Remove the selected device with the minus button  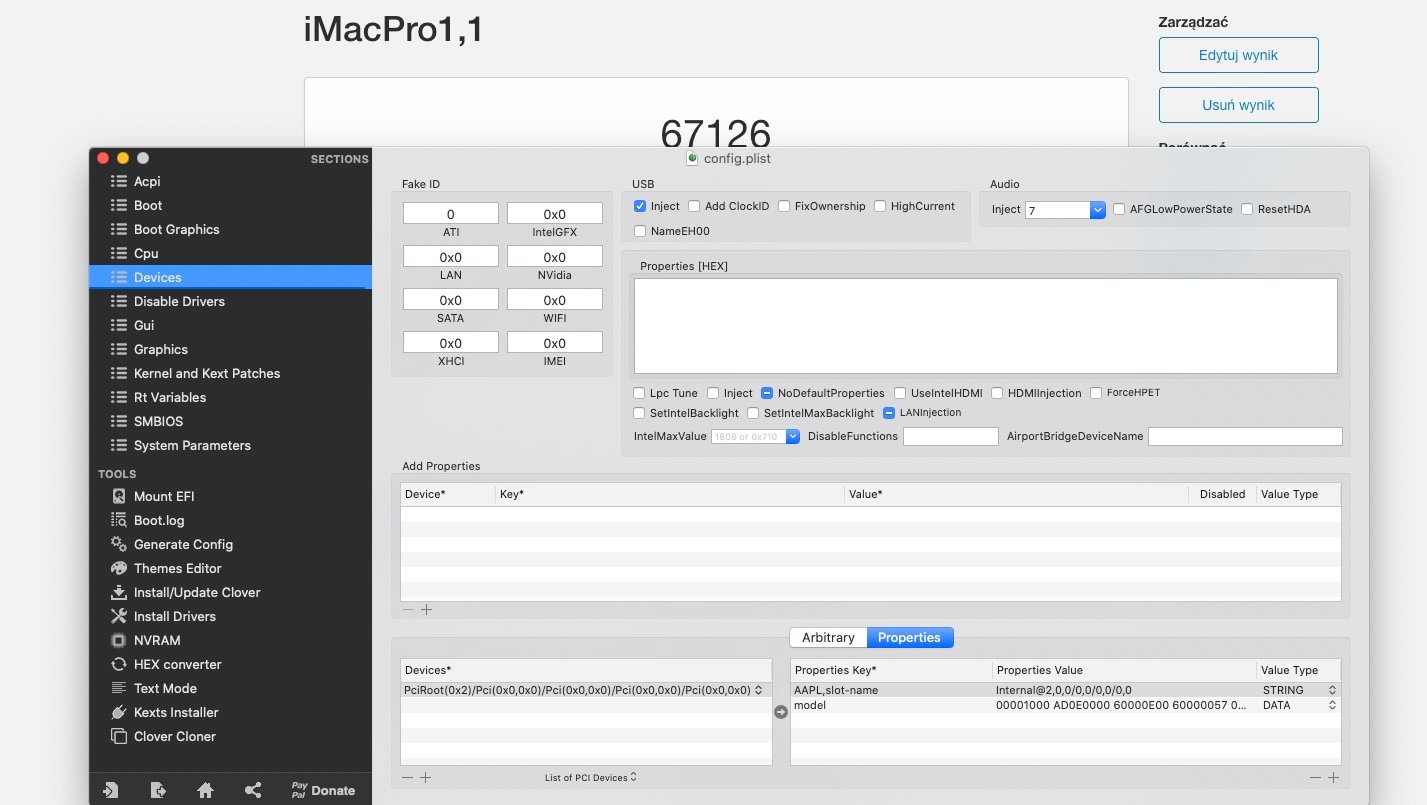[x=408, y=777]
